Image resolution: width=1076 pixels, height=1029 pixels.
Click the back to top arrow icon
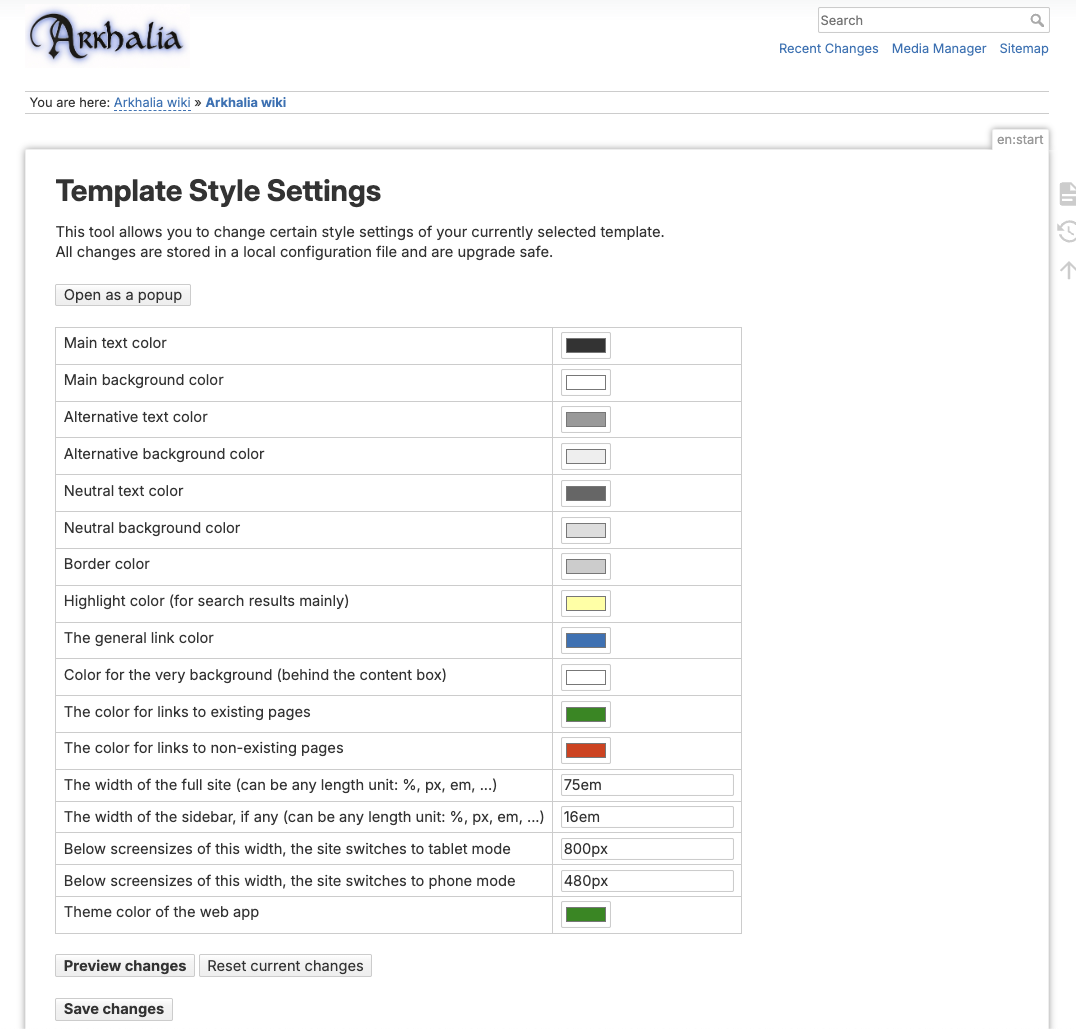pyautogui.click(x=1067, y=270)
